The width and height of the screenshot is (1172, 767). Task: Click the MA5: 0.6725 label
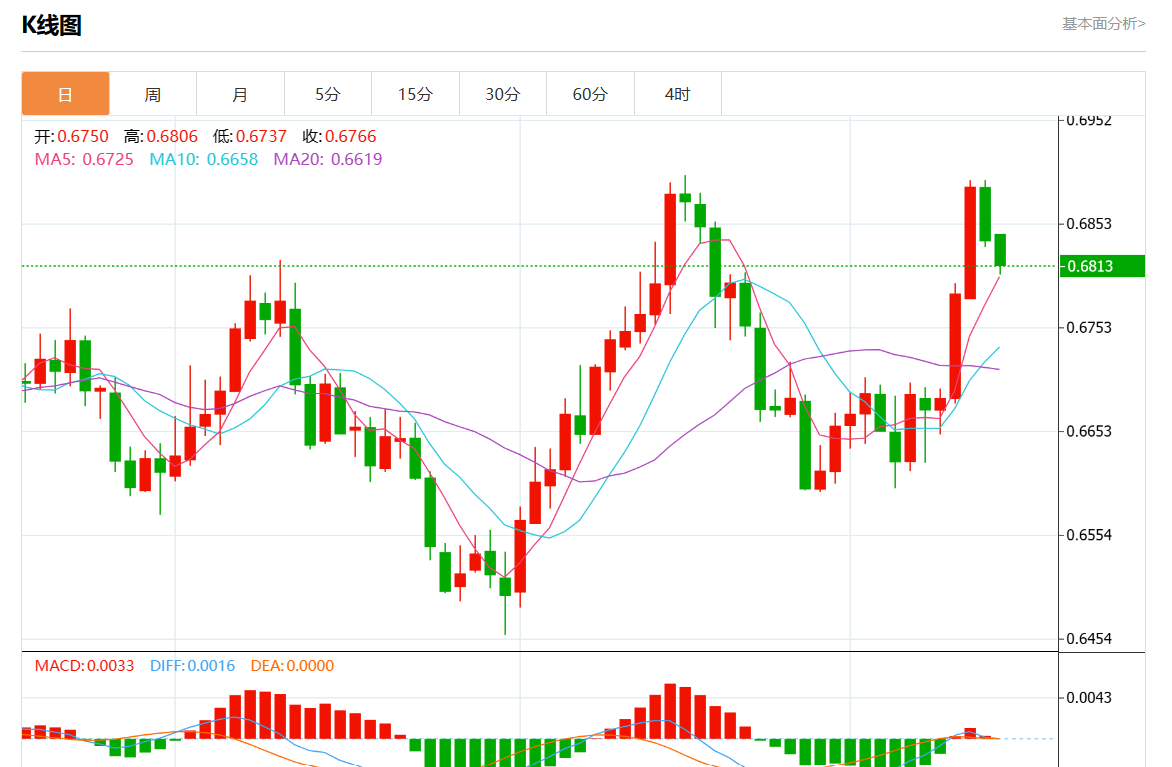[x=84, y=159]
